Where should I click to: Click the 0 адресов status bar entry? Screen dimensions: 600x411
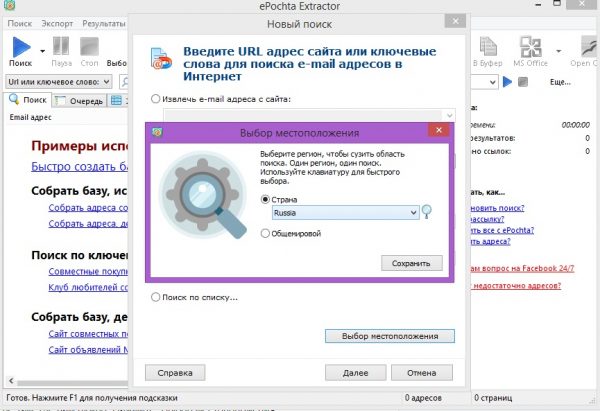[x=423, y=398]
